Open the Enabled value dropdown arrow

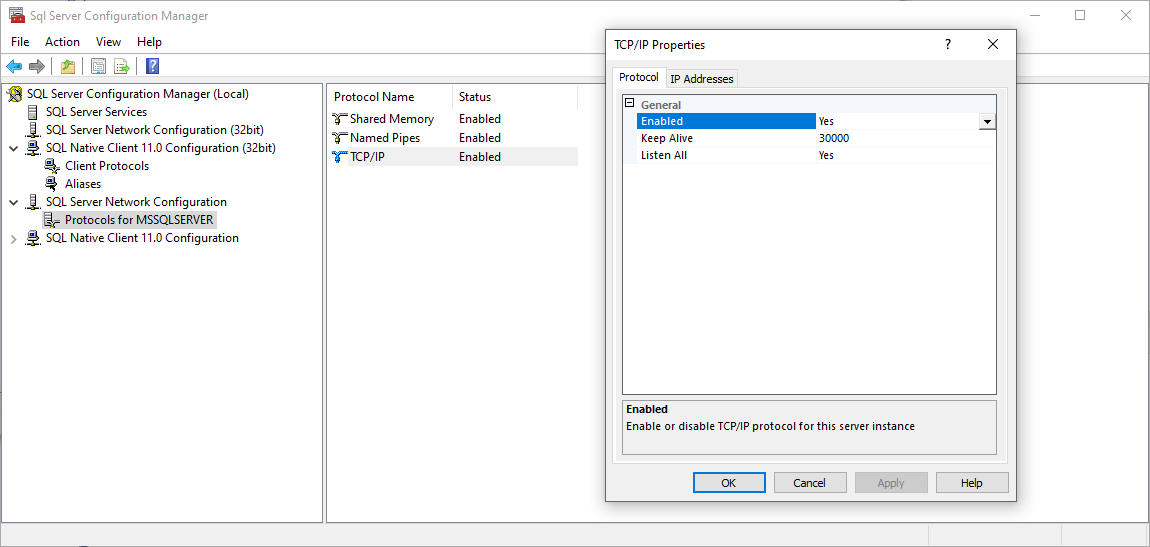987,121
